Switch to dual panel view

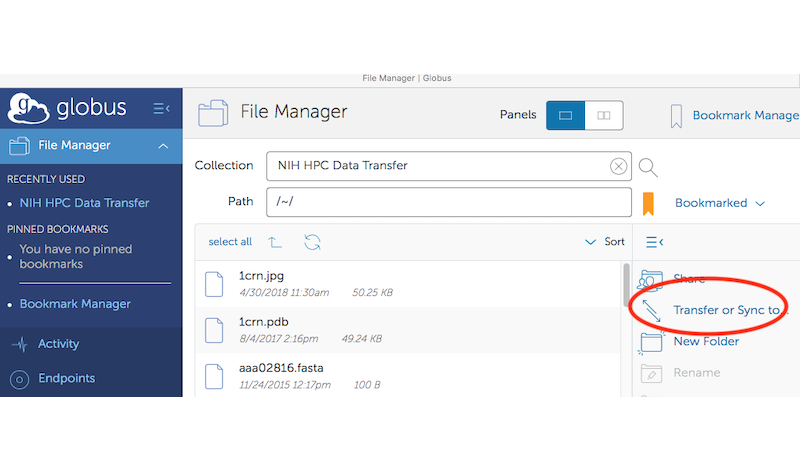pos(603,115)
